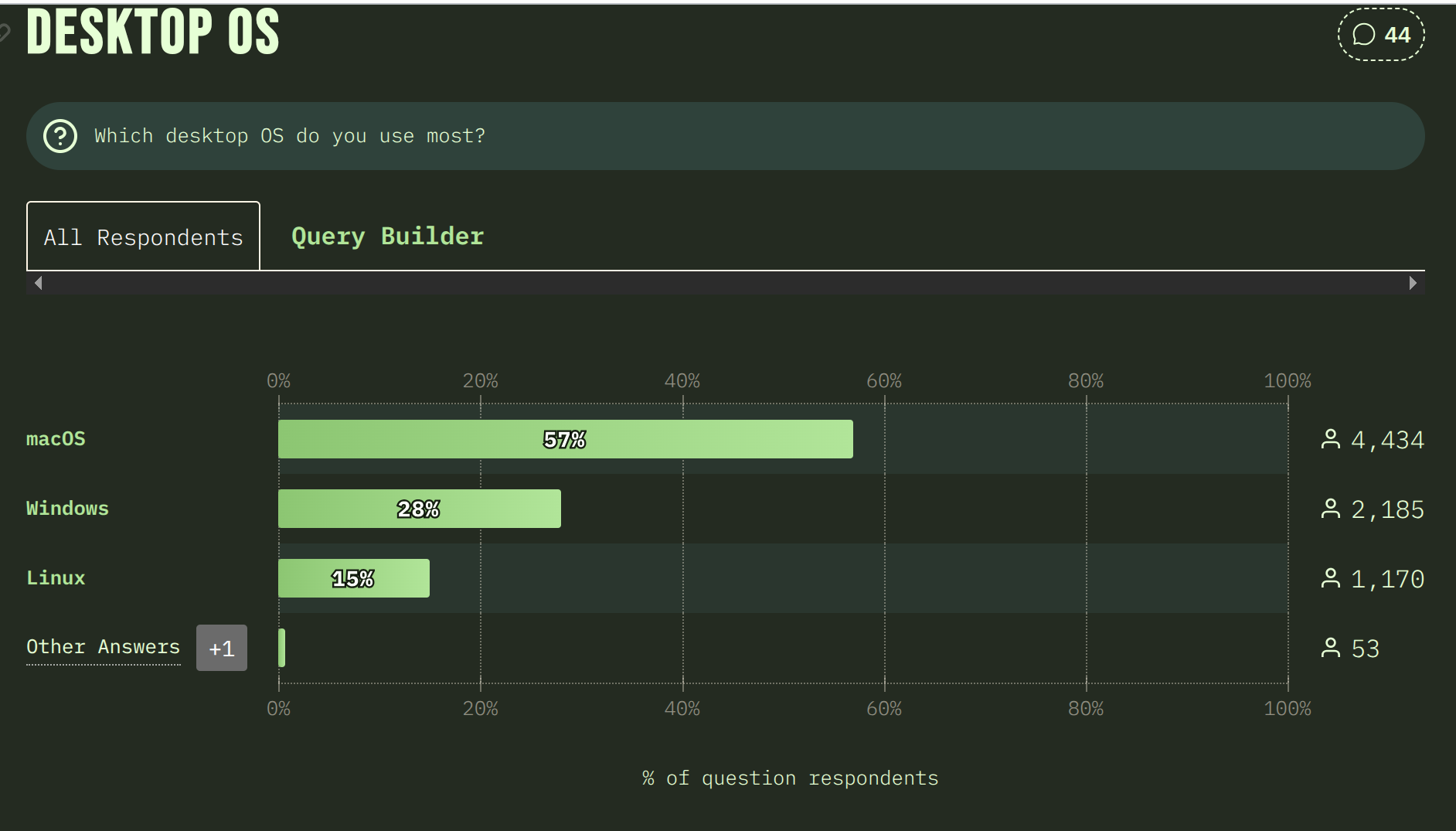Click the 'Which desktop OS do you use most?' text
1456x831 pixels.
tap(290, 136)
